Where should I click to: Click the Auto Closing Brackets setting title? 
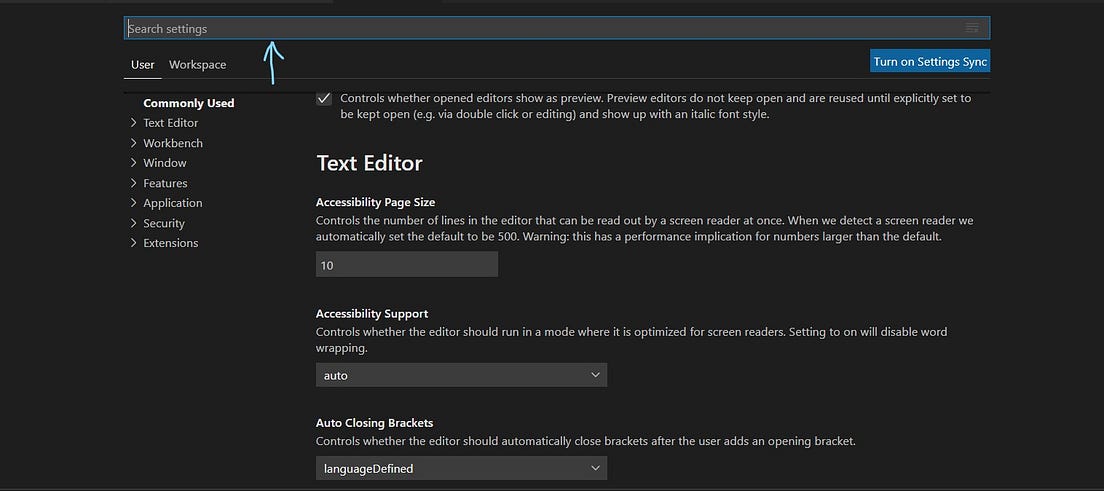point(375,423)
